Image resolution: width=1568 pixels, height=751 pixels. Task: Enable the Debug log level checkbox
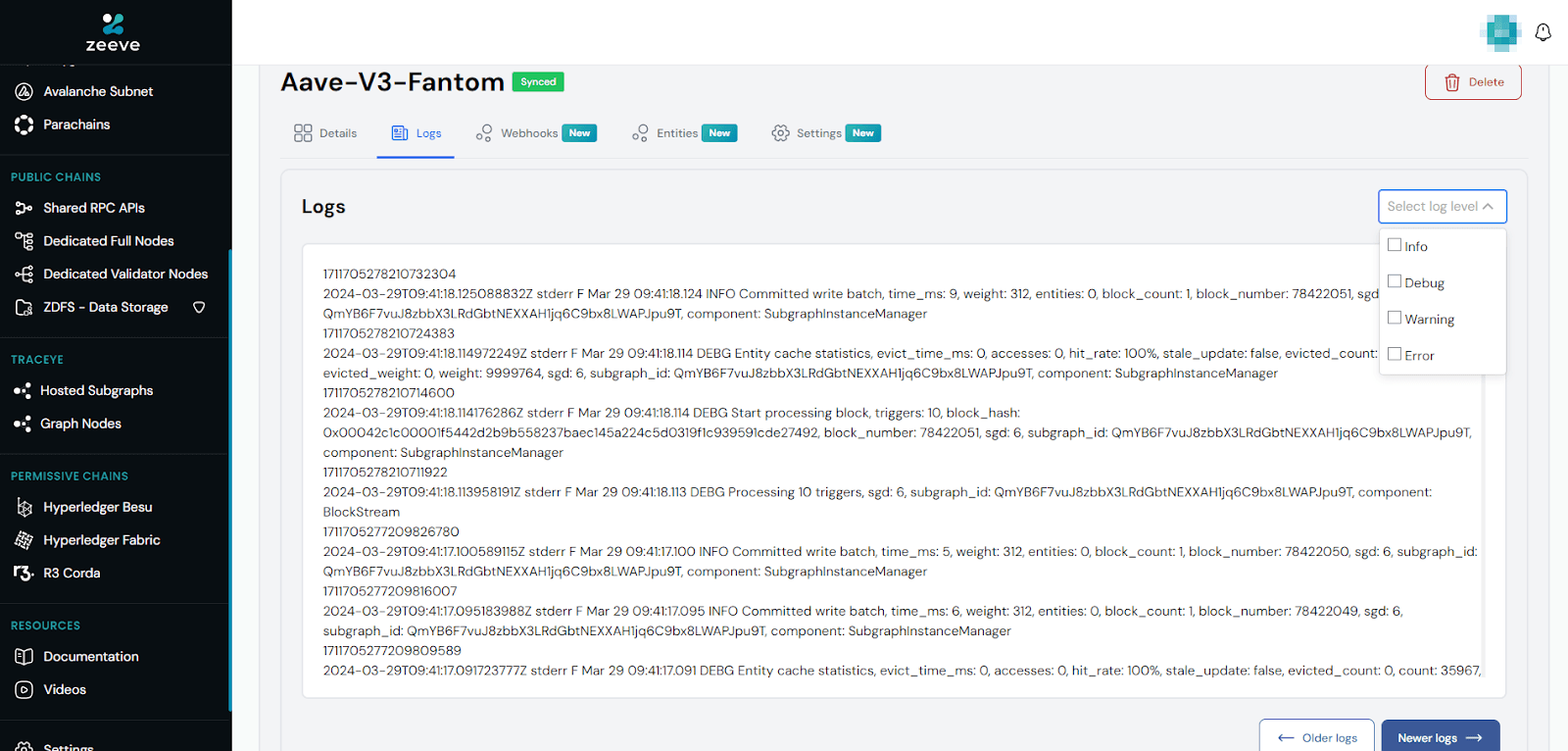click(1395, 281)
